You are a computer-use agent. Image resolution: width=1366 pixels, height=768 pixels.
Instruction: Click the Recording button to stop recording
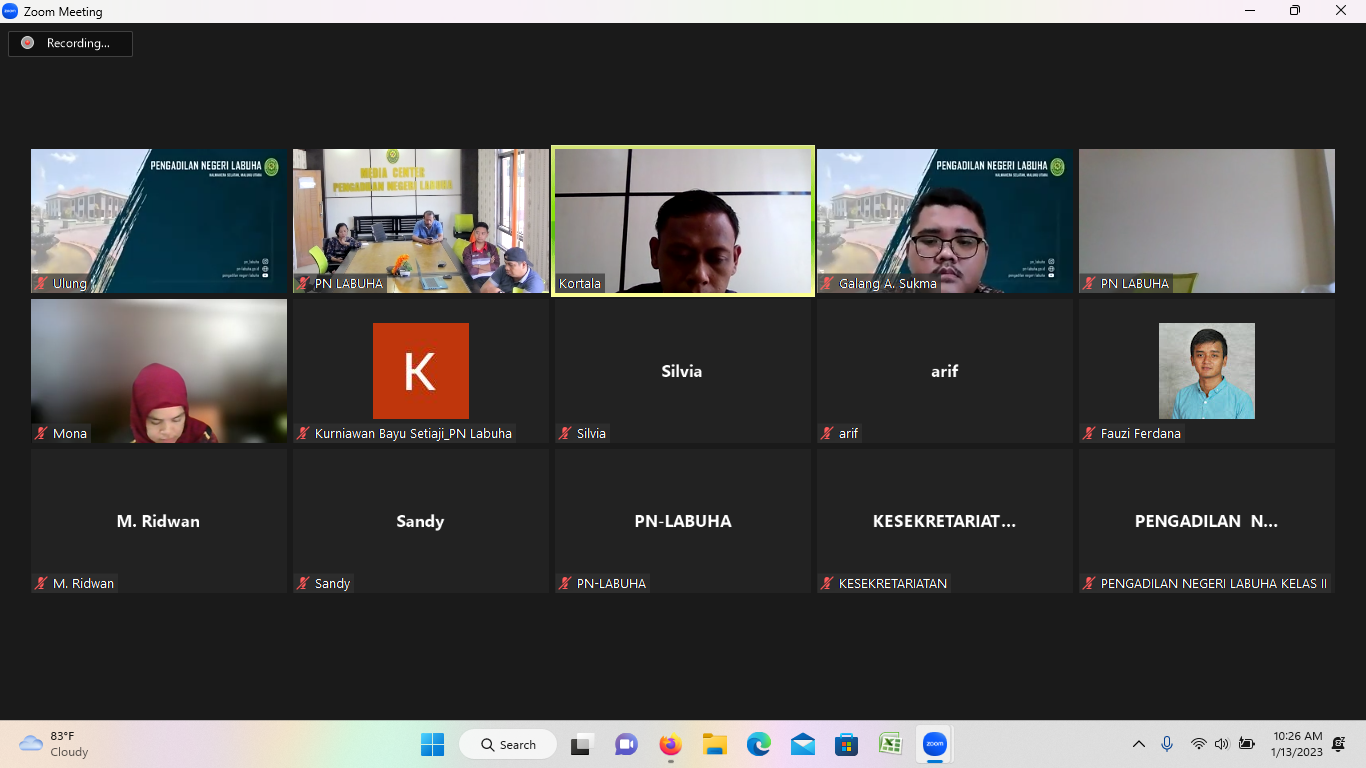point(70,43)
